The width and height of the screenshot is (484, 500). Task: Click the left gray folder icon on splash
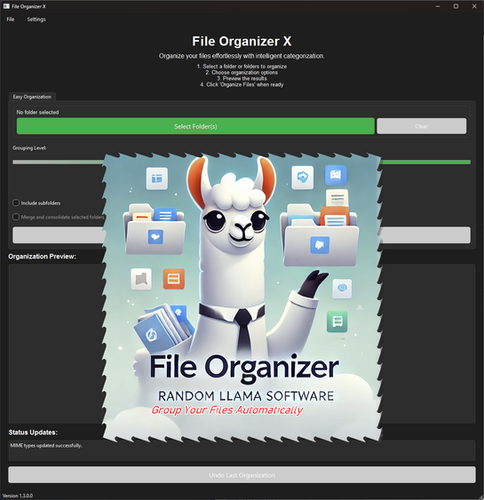pyautogui.click(x=154, y=230)
